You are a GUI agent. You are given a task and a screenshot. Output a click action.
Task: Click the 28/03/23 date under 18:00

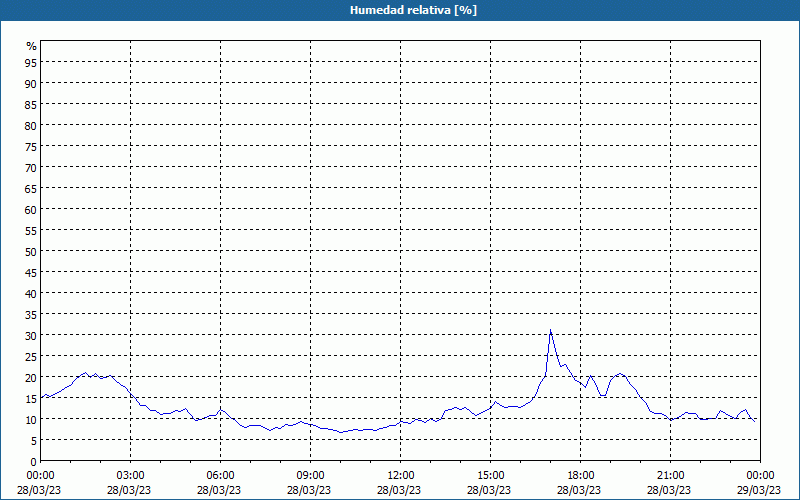point(579,490)
